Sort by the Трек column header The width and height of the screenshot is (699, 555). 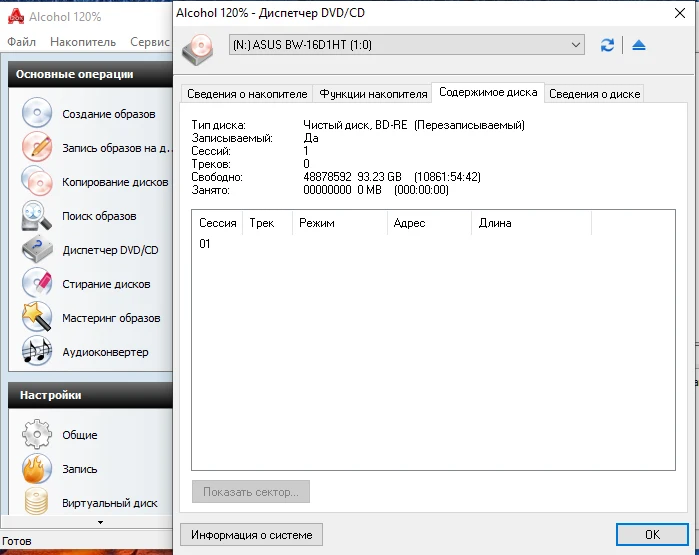[267, 223]
